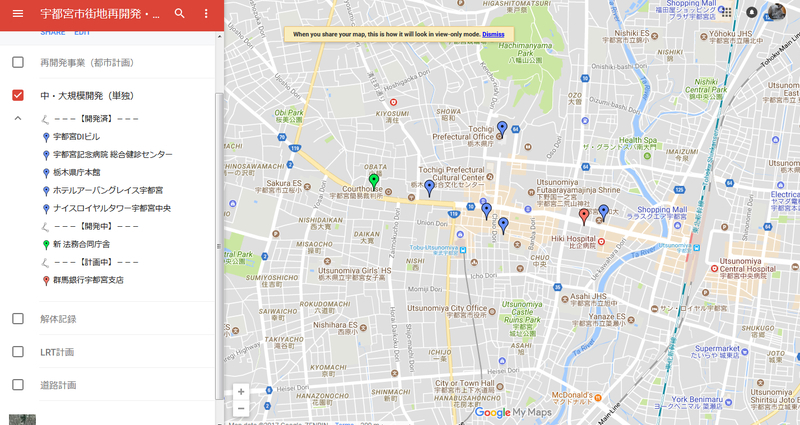Open the three-dot options menu
800x425 pixels.
pyautogui.click(x=206, y=14)
